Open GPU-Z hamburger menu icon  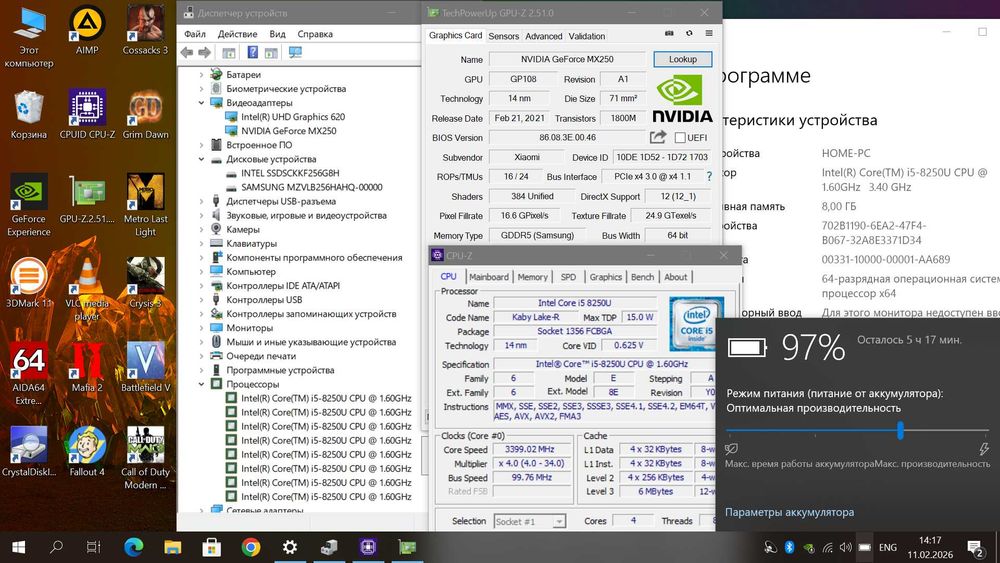point(709,33)
